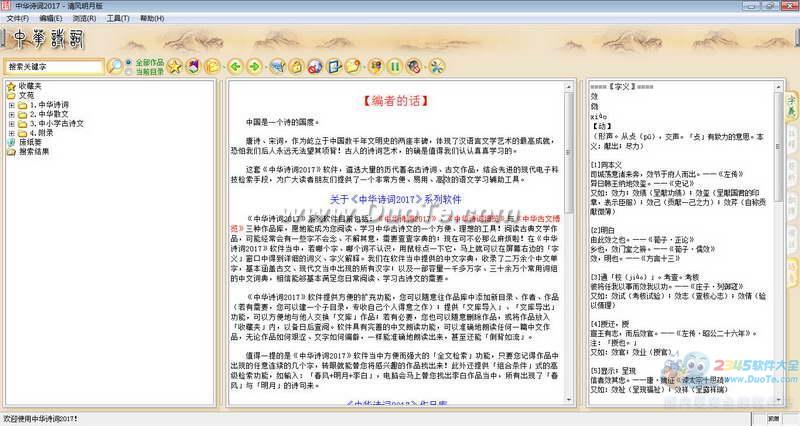Screen dimensions: 800x426
Task: Click the red 【编者的话】 heading
Action: pyautogui.click(x=395, y=101)
